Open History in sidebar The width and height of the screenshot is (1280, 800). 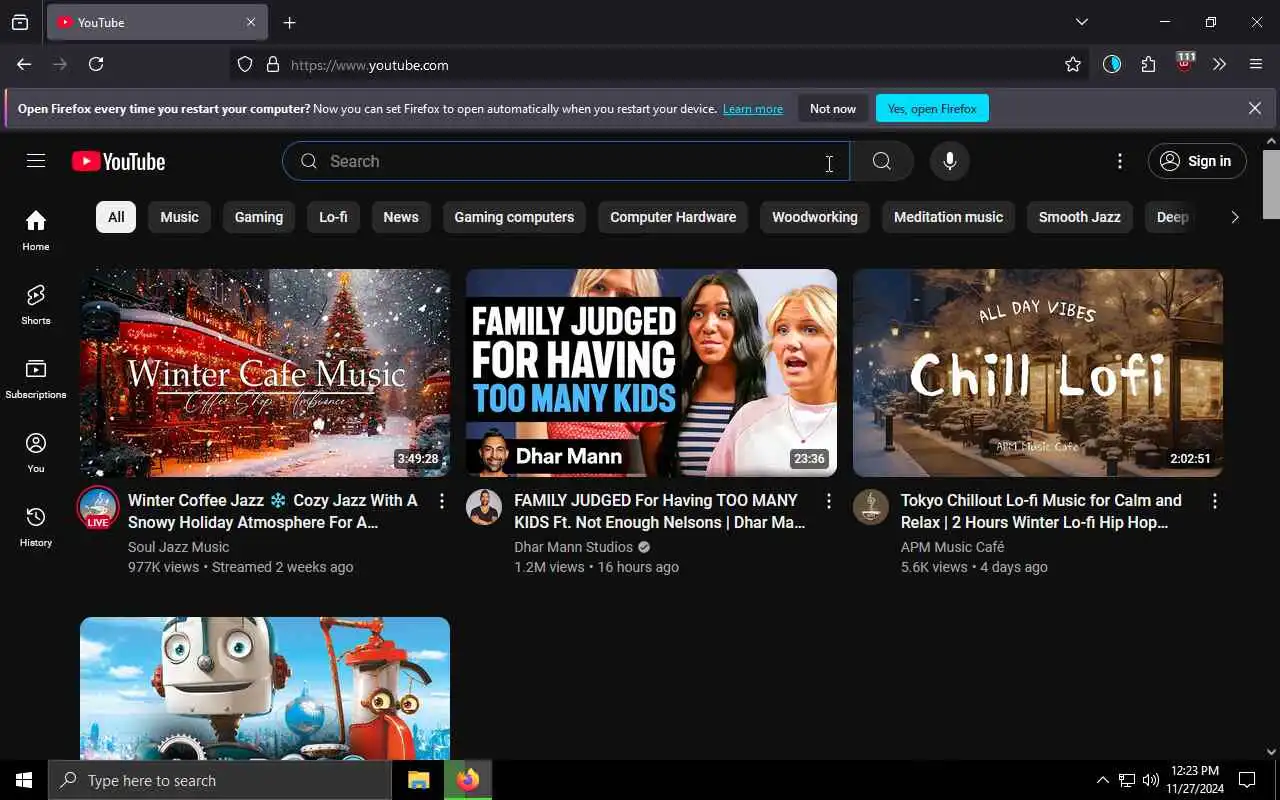pyautogui.click(x=36, y=526)
